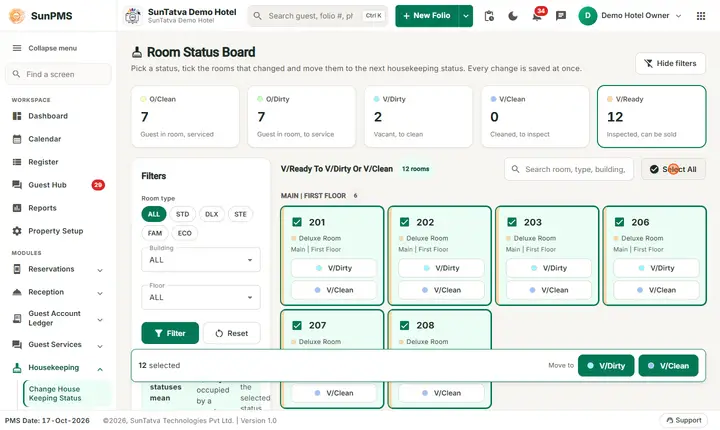Viewport: 720px width, 430px height.
Task: Open the Floor dropdown
Action: (x=201, y=297)
